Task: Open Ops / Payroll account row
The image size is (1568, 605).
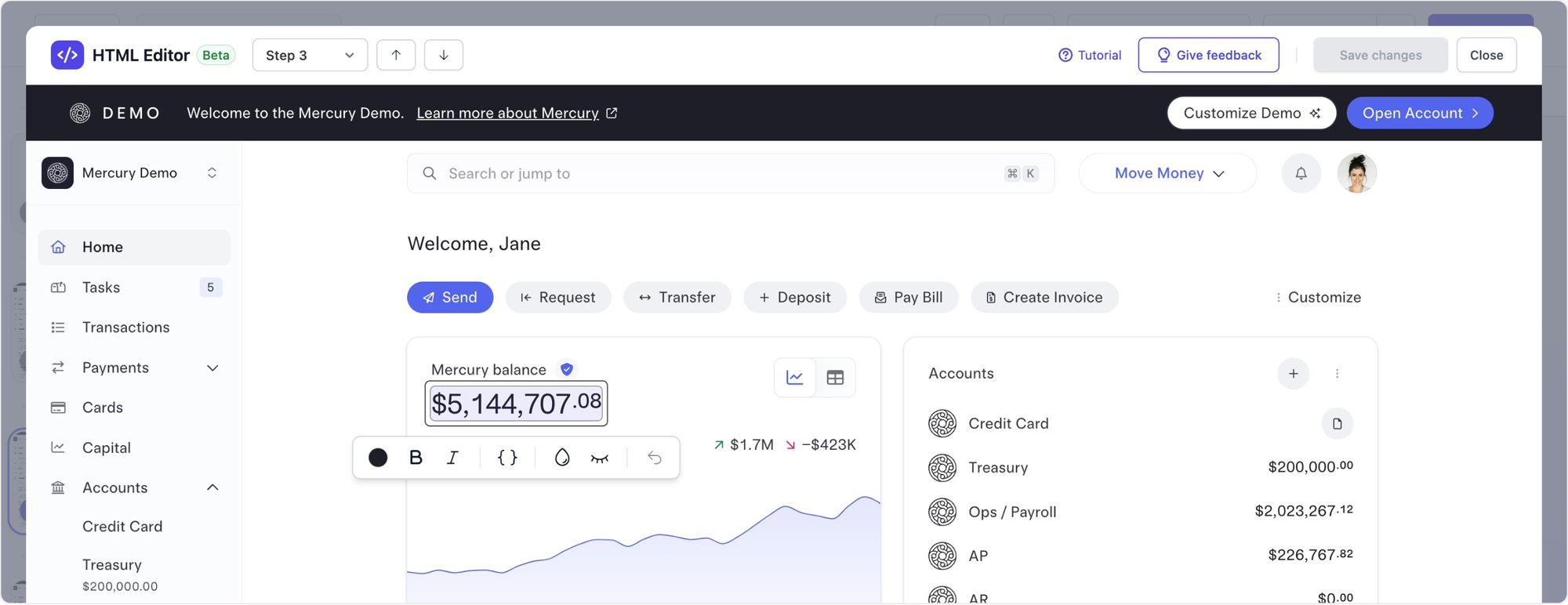Action: point(1141,512)
